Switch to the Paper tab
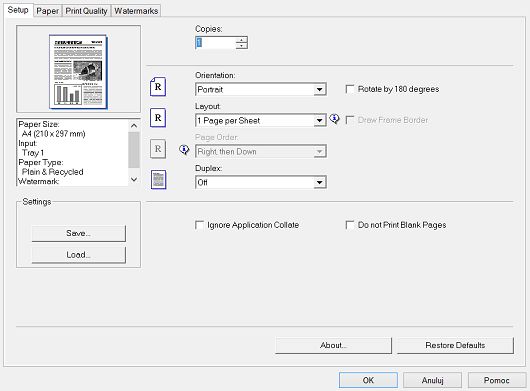This screenshot has height=391, width=530. tap(48, 11)
